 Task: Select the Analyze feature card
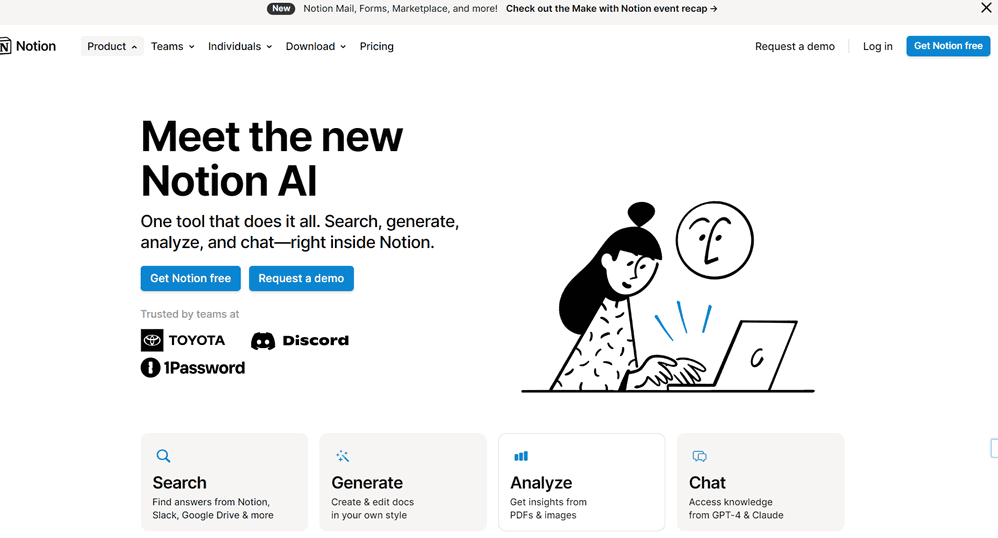coord(582,482)
